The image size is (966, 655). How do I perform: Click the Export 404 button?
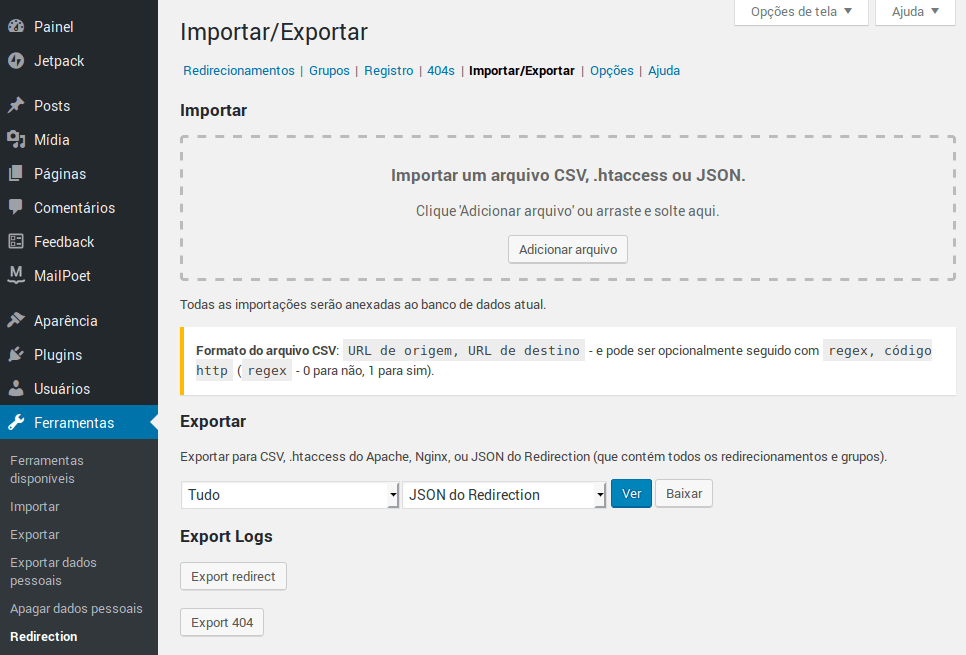point(222,622)
